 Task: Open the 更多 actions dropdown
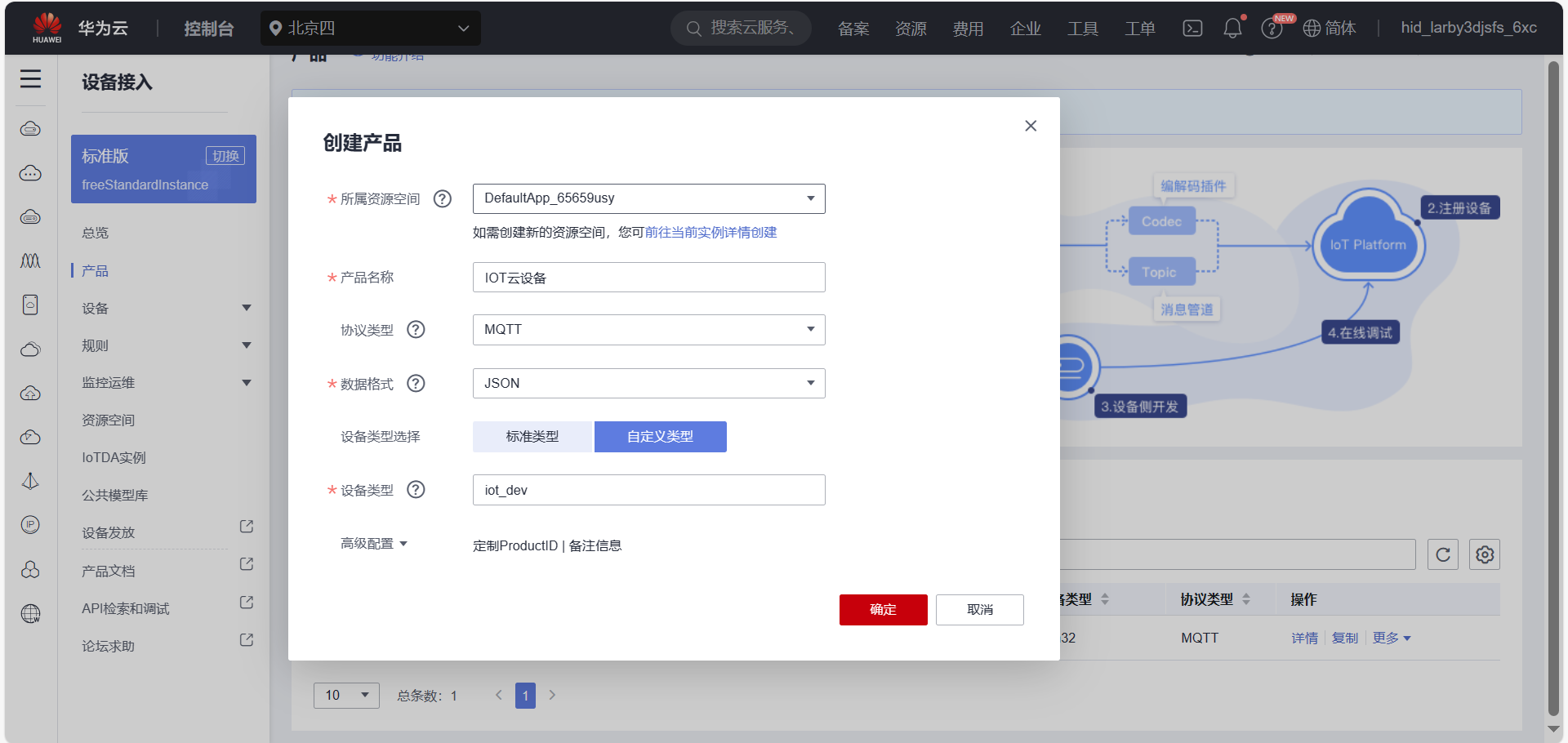tap(1392, 638)
